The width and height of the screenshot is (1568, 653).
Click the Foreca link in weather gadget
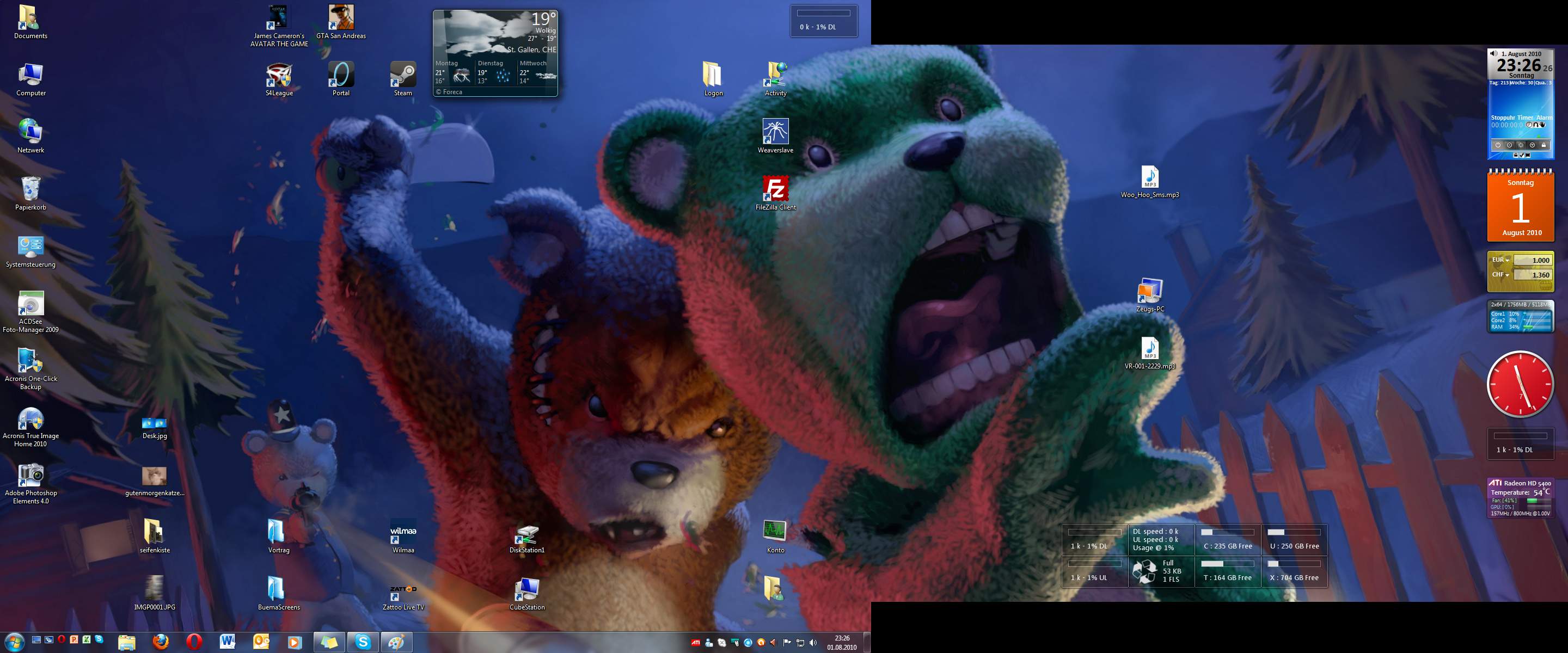pyautogui.click(x=452, y=92)
